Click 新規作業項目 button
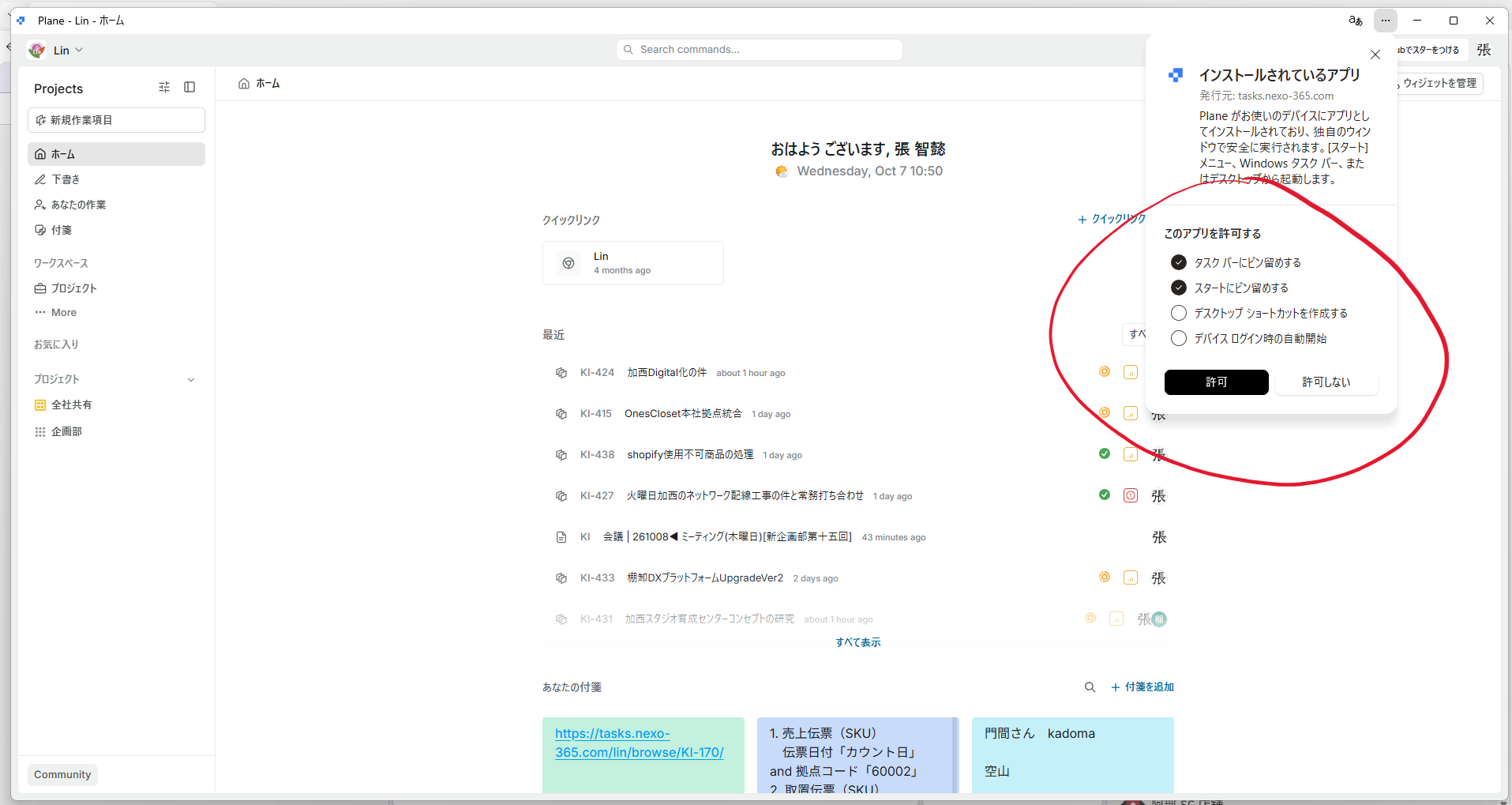 click(116, 120)
